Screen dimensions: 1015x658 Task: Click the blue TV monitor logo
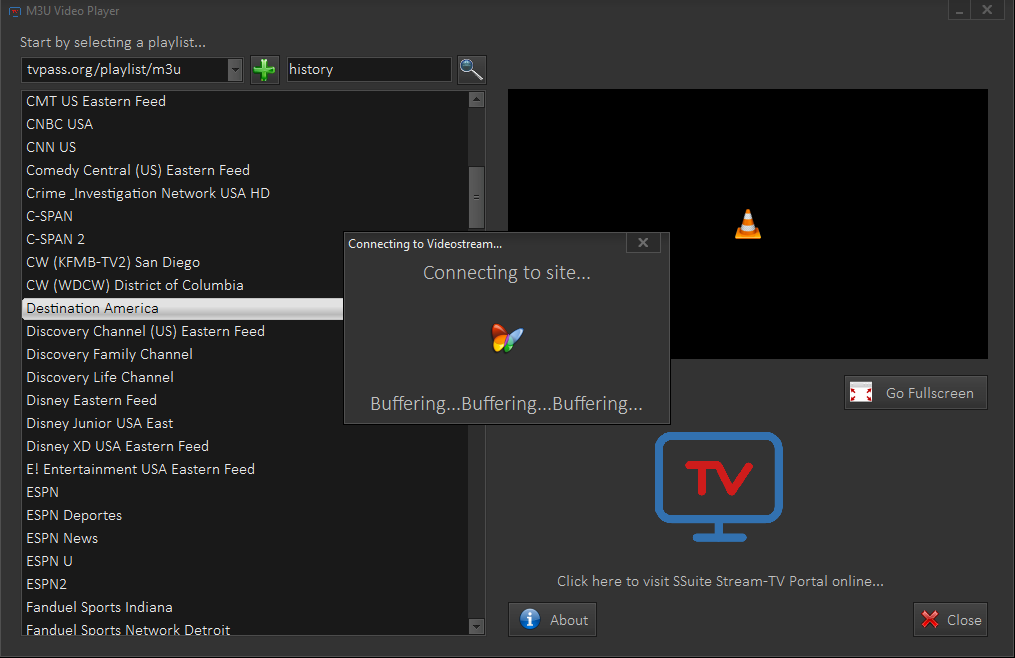coord(718,486)
